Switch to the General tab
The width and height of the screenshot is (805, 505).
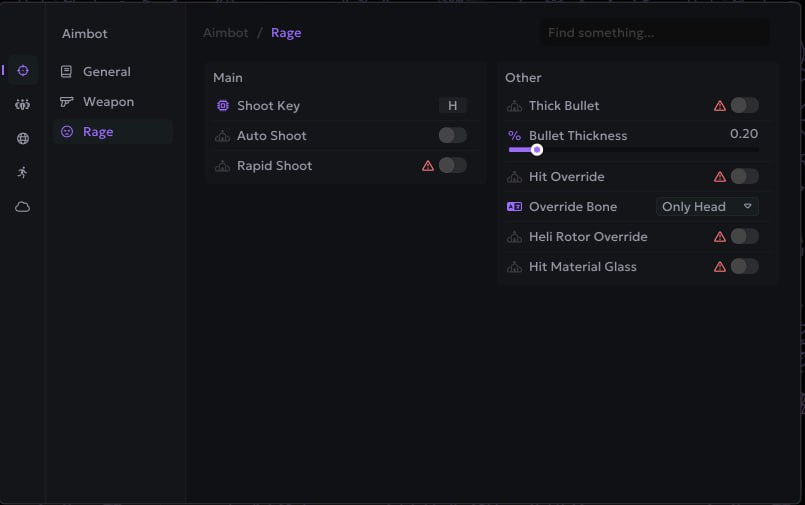pos(106,72)
